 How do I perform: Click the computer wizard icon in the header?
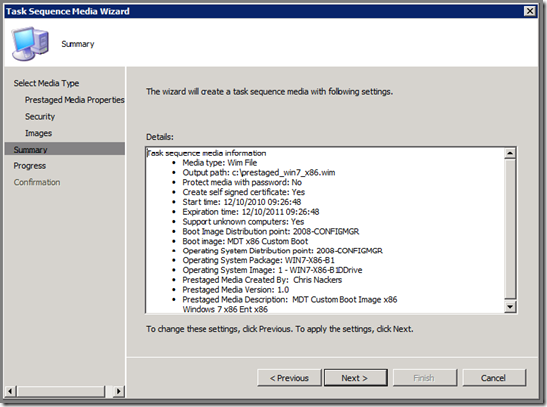(x=30, y=43)
